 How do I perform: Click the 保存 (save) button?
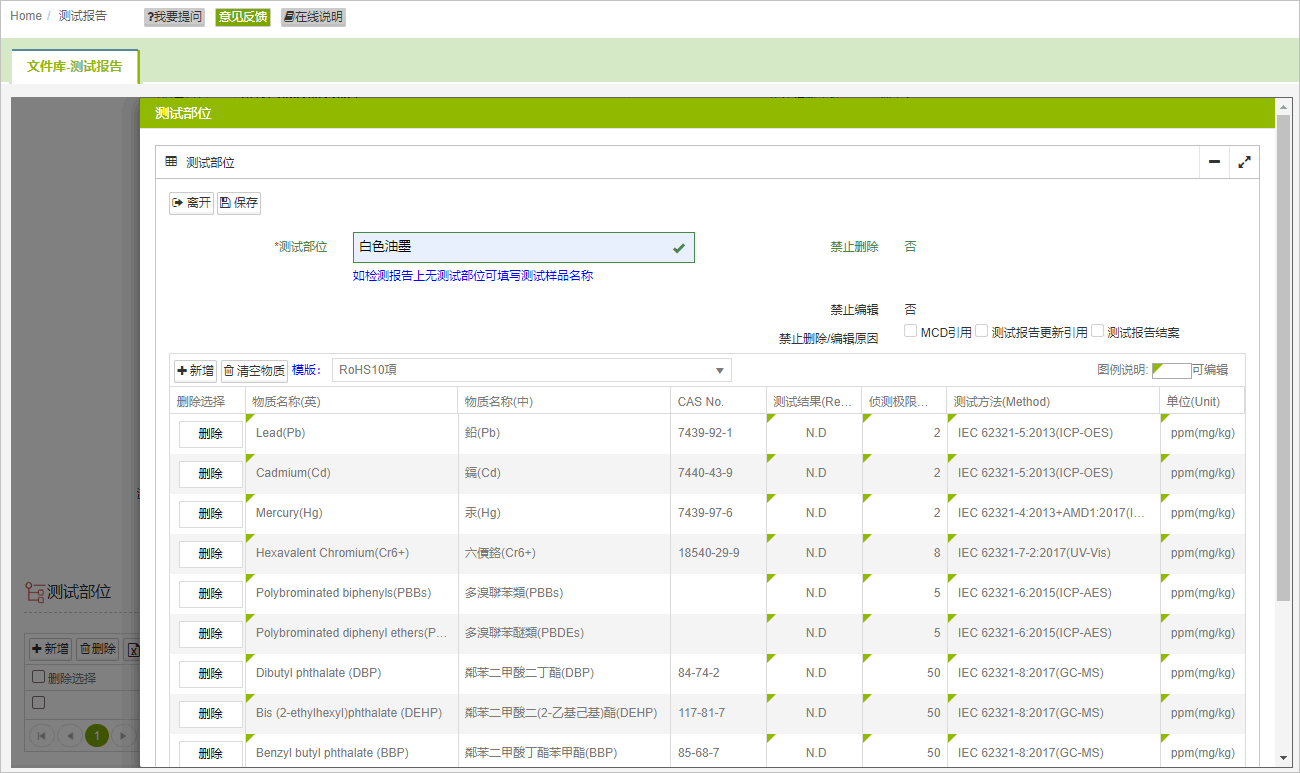239,203
